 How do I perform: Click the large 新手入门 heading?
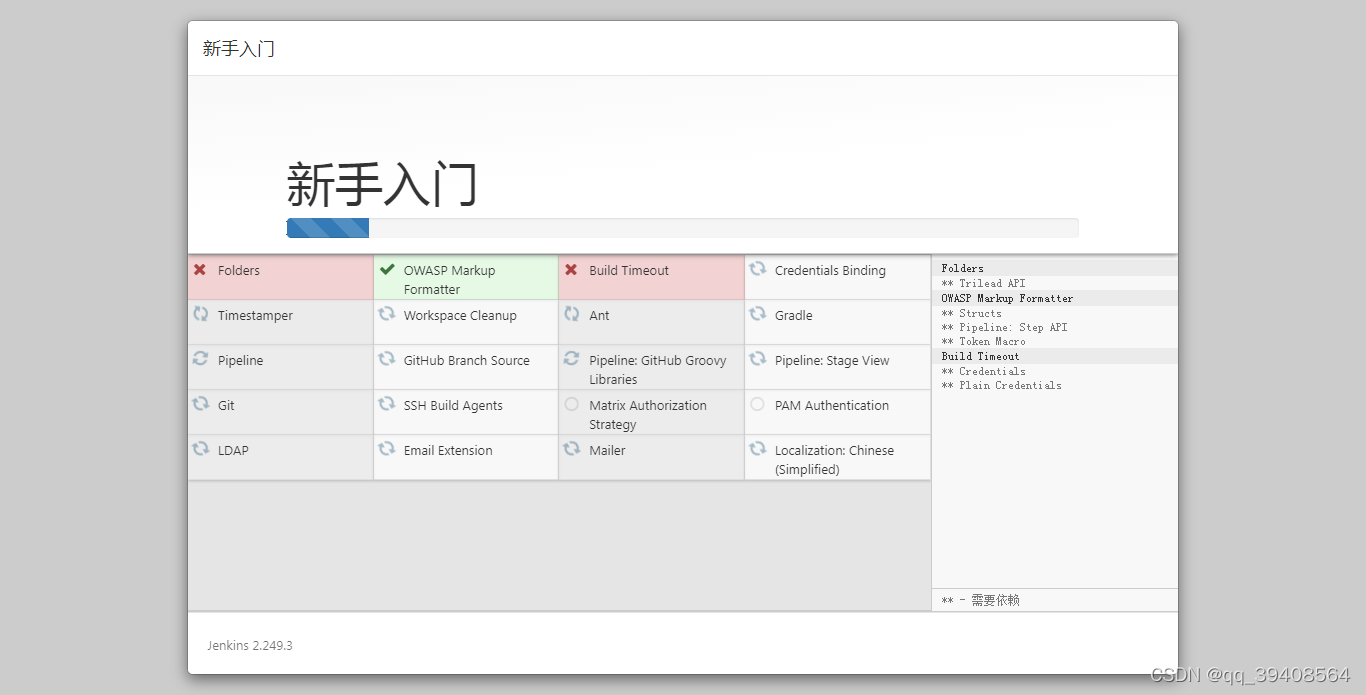[x=382, y=185]
